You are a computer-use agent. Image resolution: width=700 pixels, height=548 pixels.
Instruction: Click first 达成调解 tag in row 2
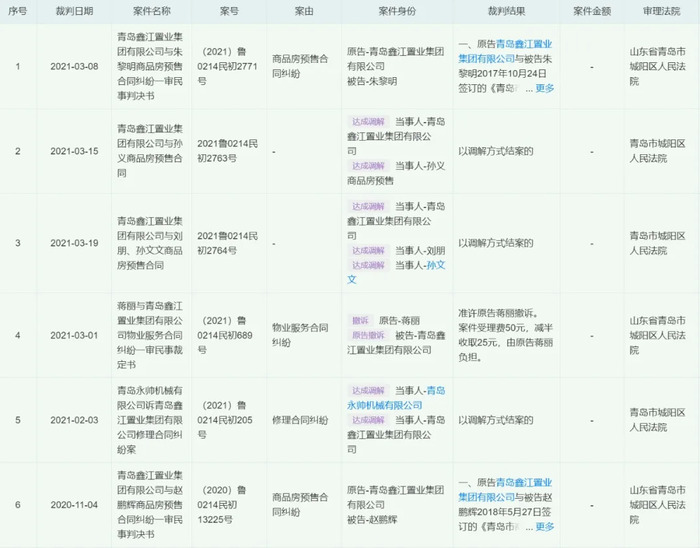(x=368, y=122)
